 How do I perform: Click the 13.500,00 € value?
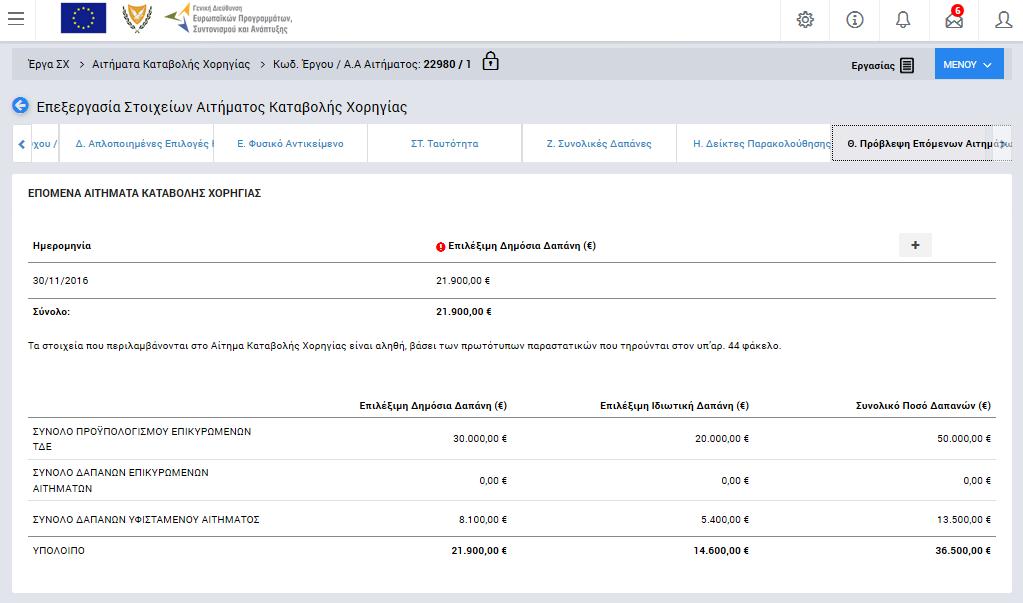click(964, 519)
